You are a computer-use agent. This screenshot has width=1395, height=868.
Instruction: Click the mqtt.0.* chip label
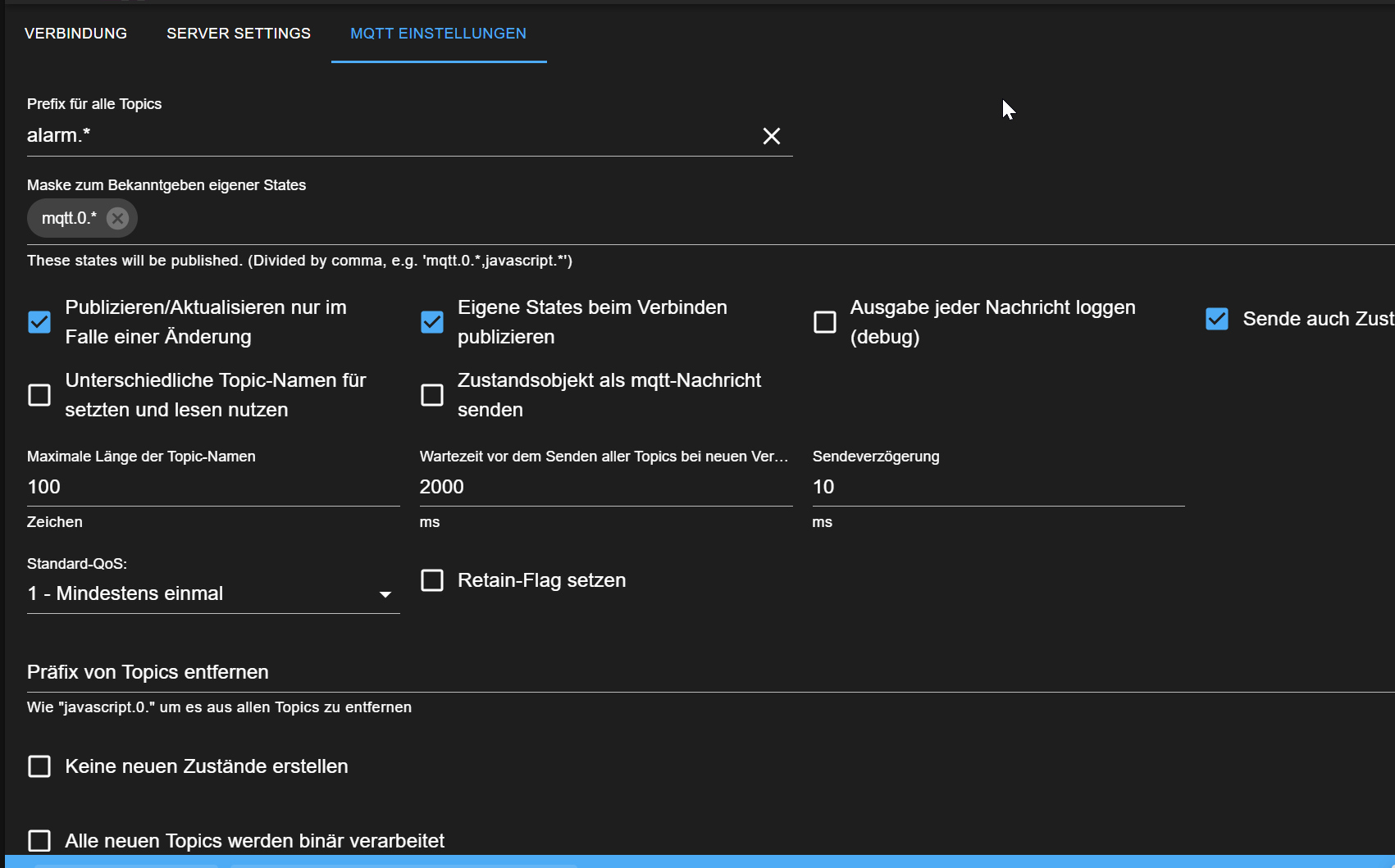click(69, 219)
